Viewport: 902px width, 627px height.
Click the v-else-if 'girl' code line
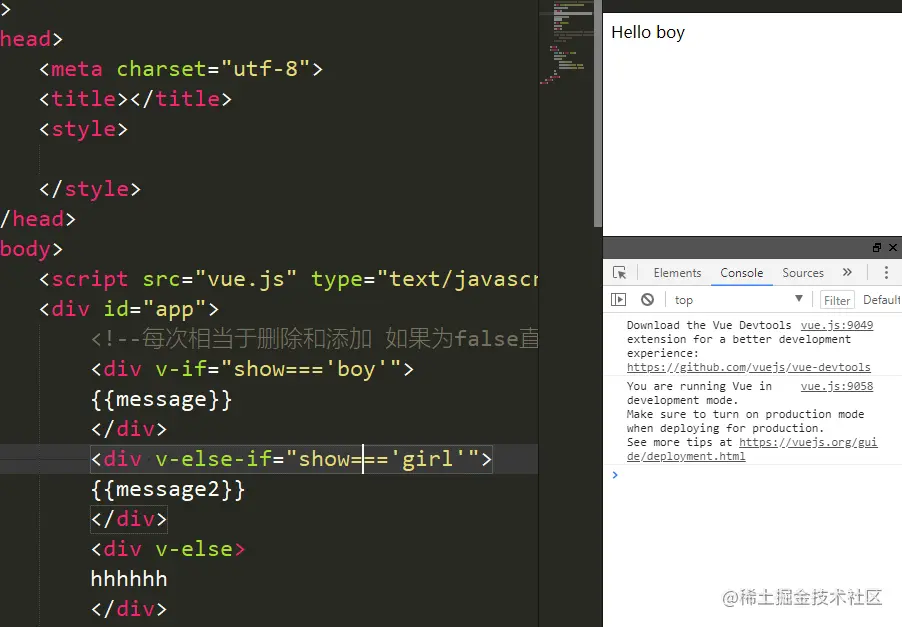tap(291, 459)
